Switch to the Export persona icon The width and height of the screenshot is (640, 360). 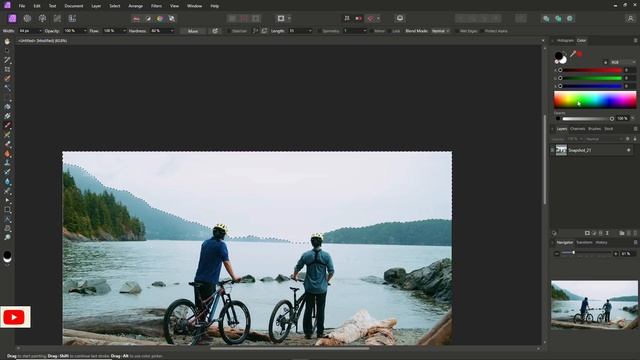point(72,18)
